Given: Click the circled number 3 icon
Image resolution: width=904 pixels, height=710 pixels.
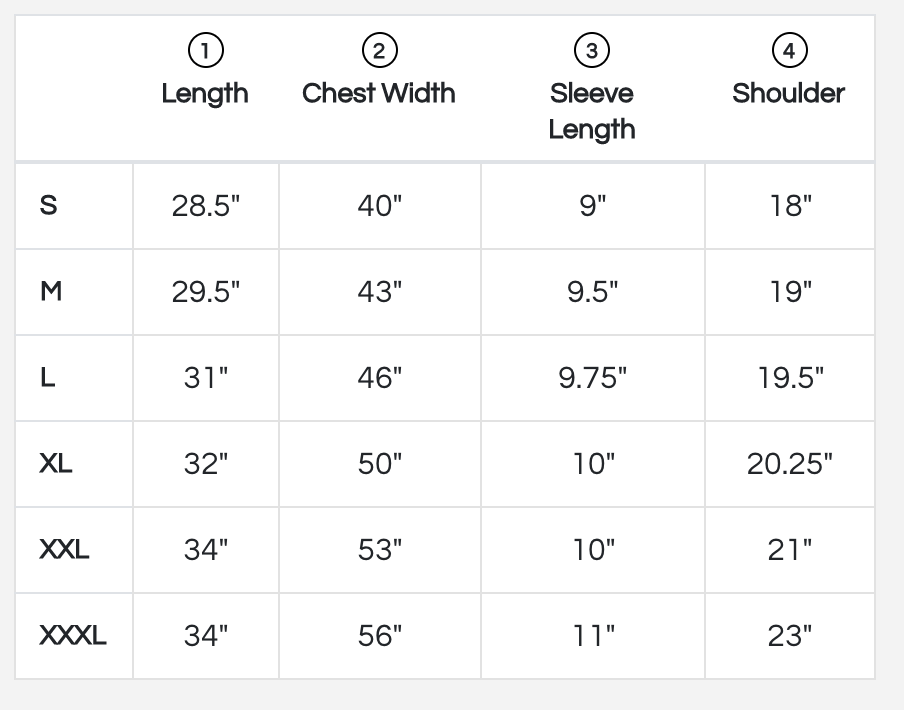Looking at the screenshot, I should (592, 49).
